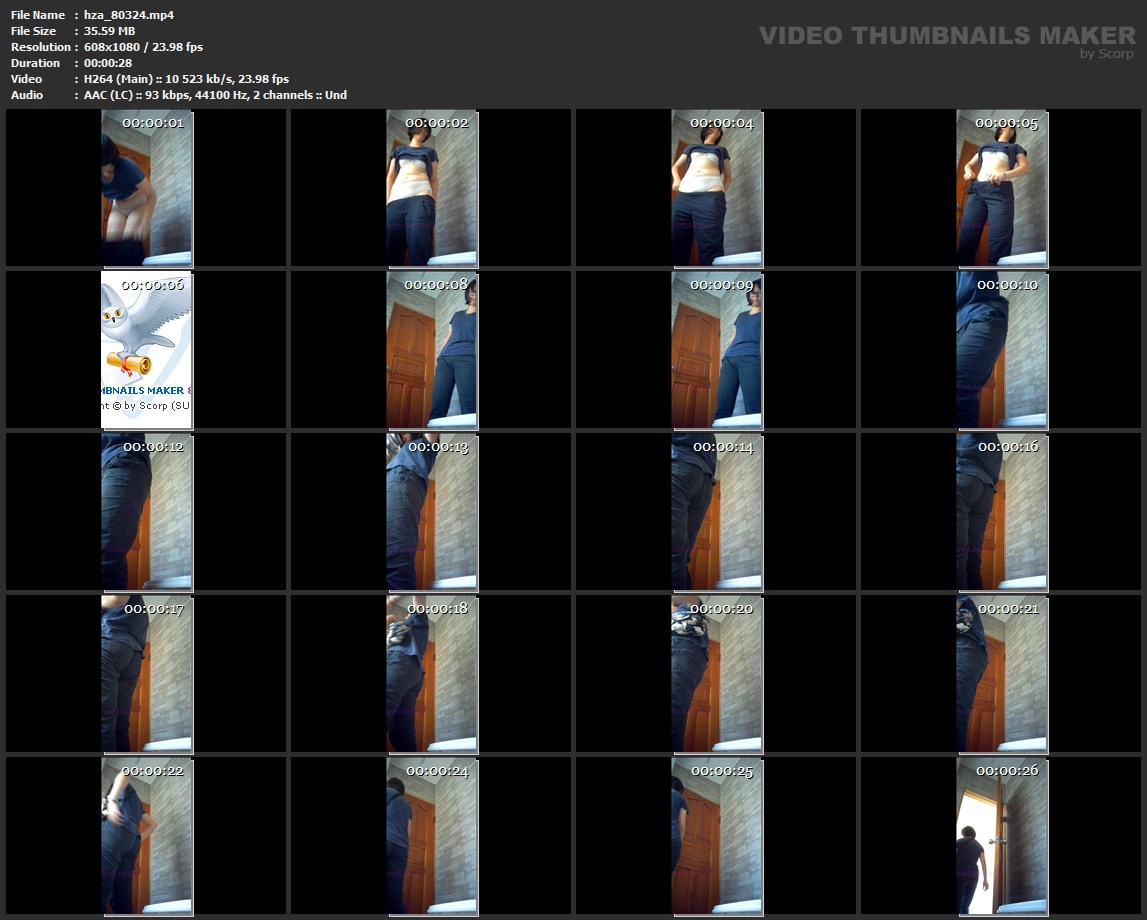
Task: Open the thumbnail stamped 00:00:04
Action: click(x=717, y=188)
